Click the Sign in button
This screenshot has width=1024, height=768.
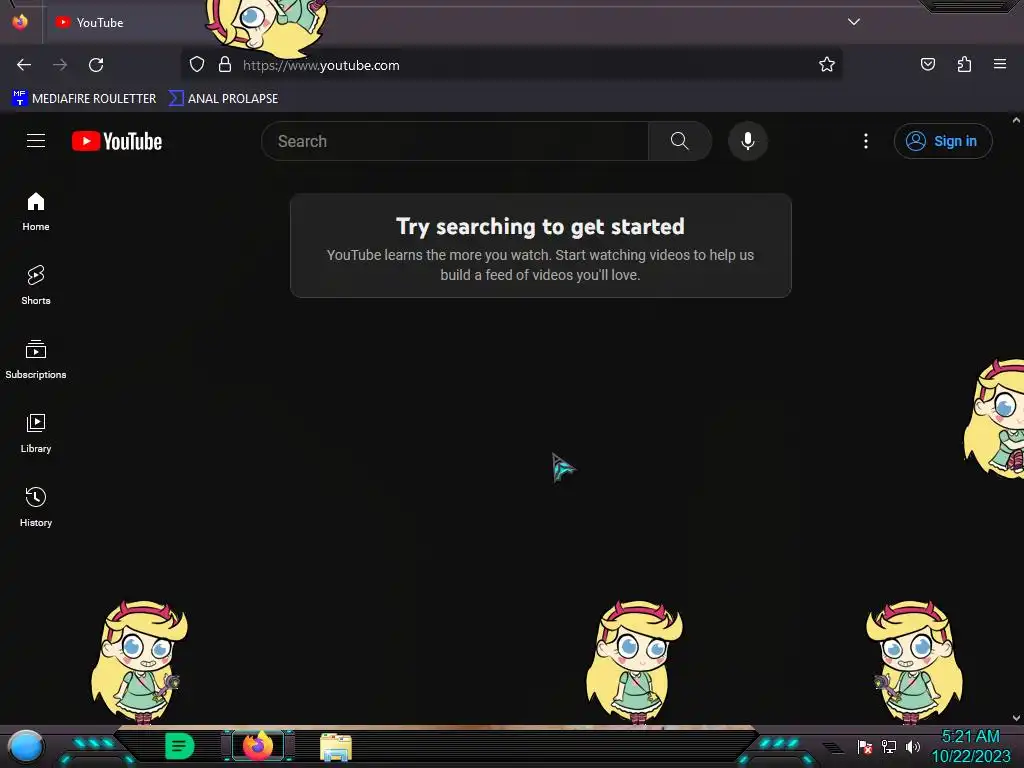click(942, 141)
